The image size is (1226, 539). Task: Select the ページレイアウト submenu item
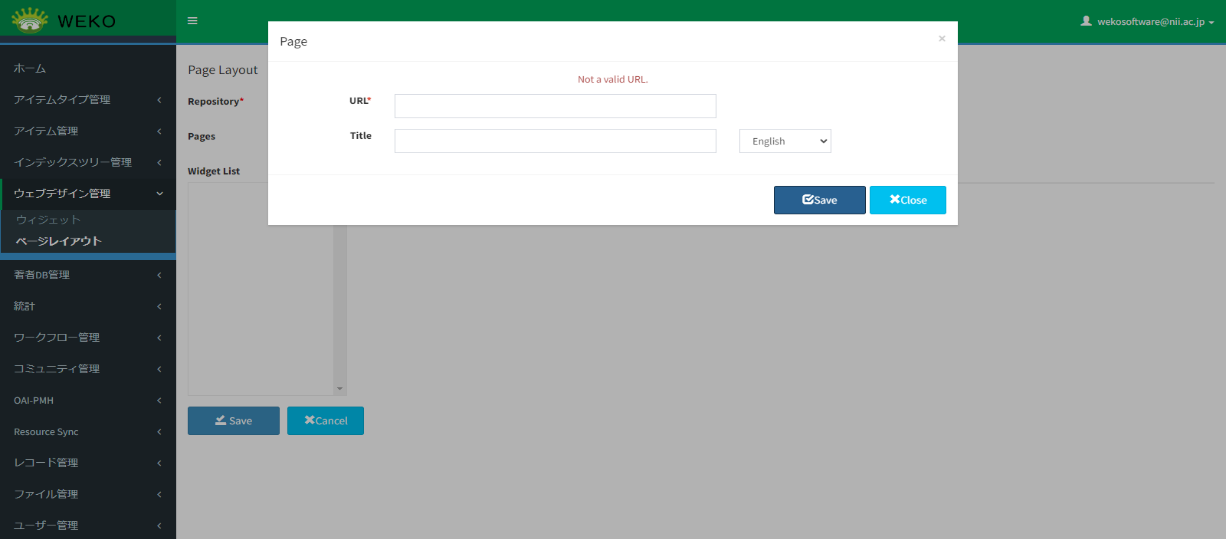(x=59, y=241)
